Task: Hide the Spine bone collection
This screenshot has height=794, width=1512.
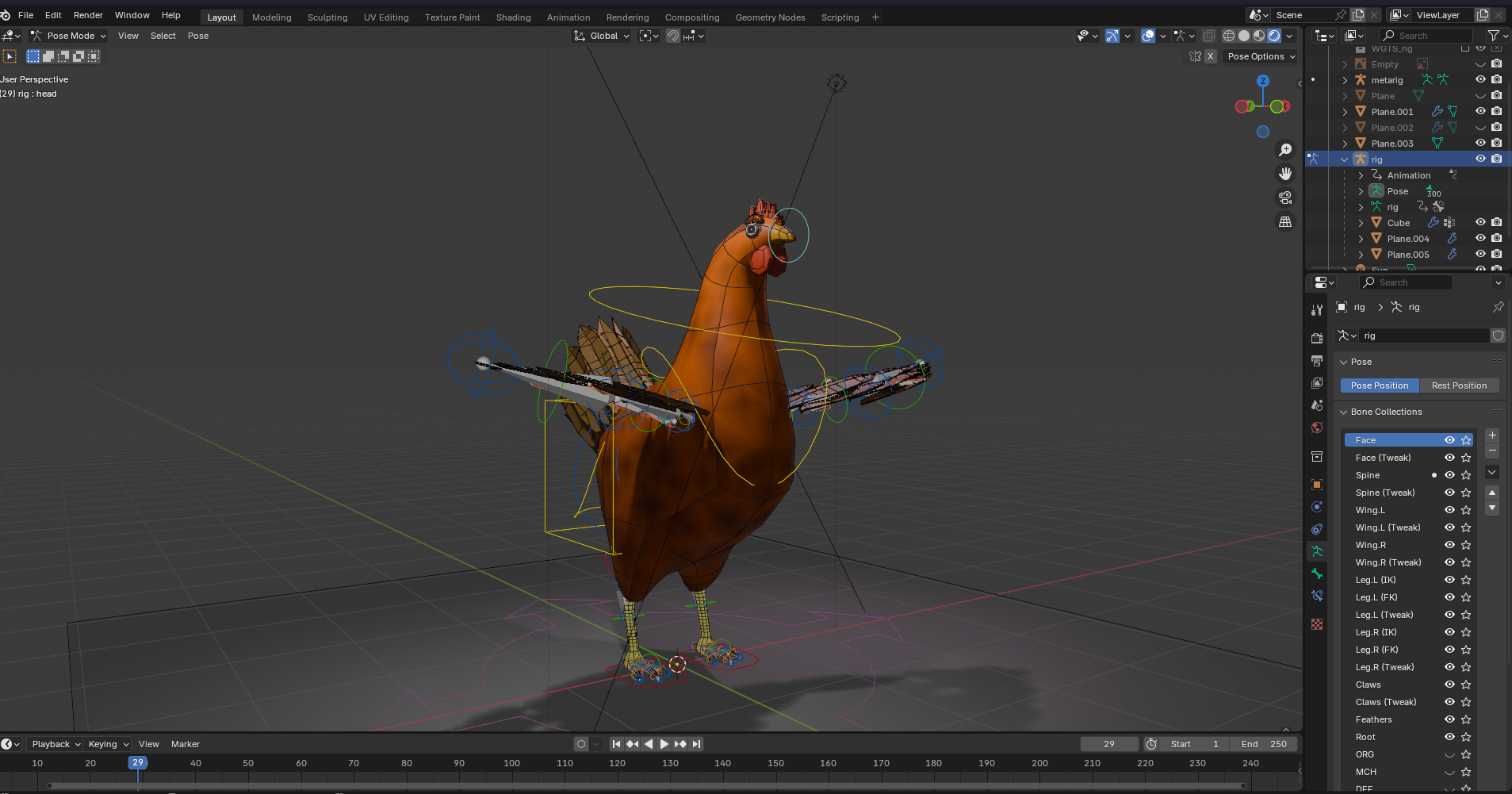Action: (x=1449, y=475)
